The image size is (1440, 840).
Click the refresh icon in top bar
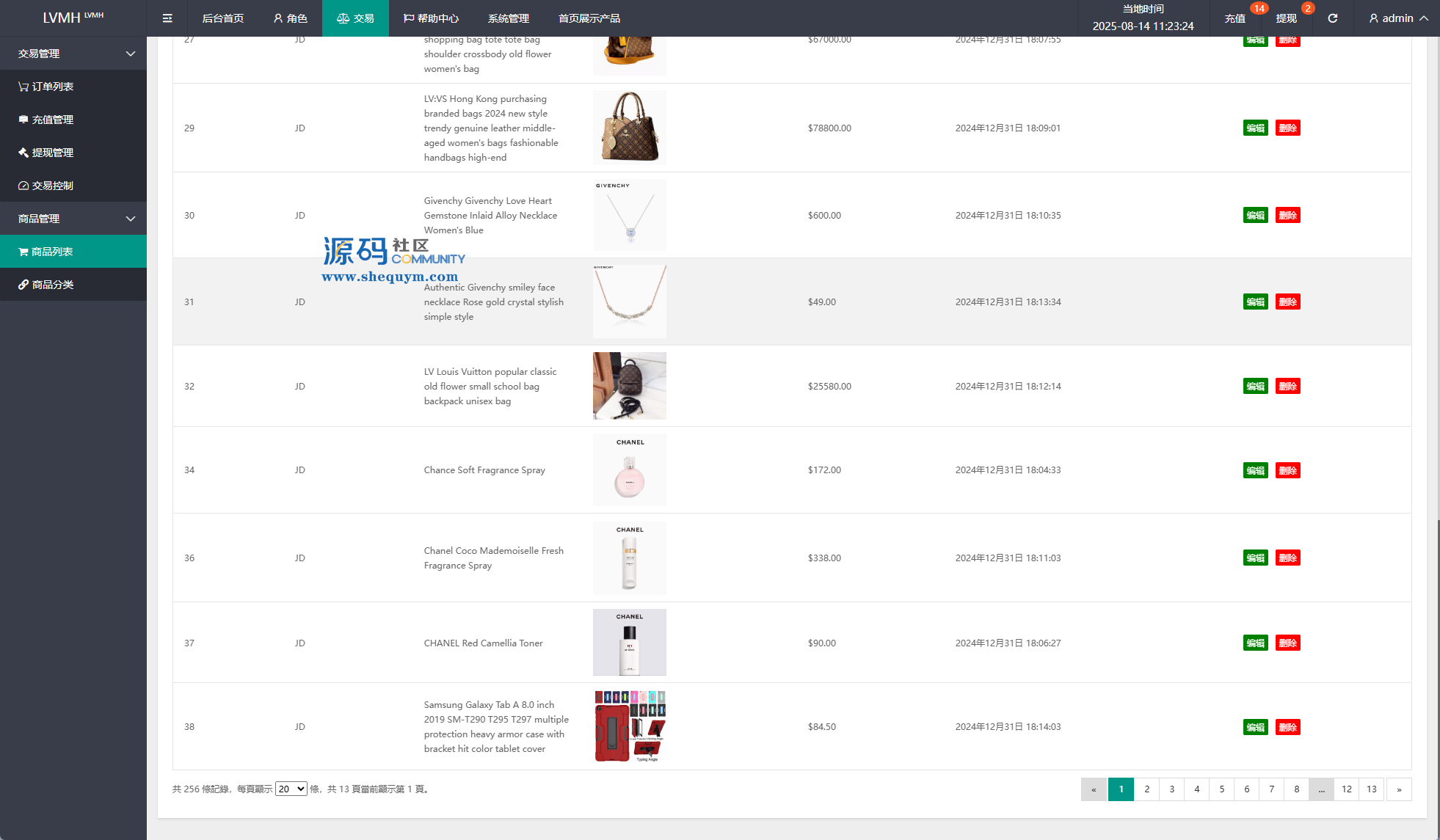pos(1332,18)
